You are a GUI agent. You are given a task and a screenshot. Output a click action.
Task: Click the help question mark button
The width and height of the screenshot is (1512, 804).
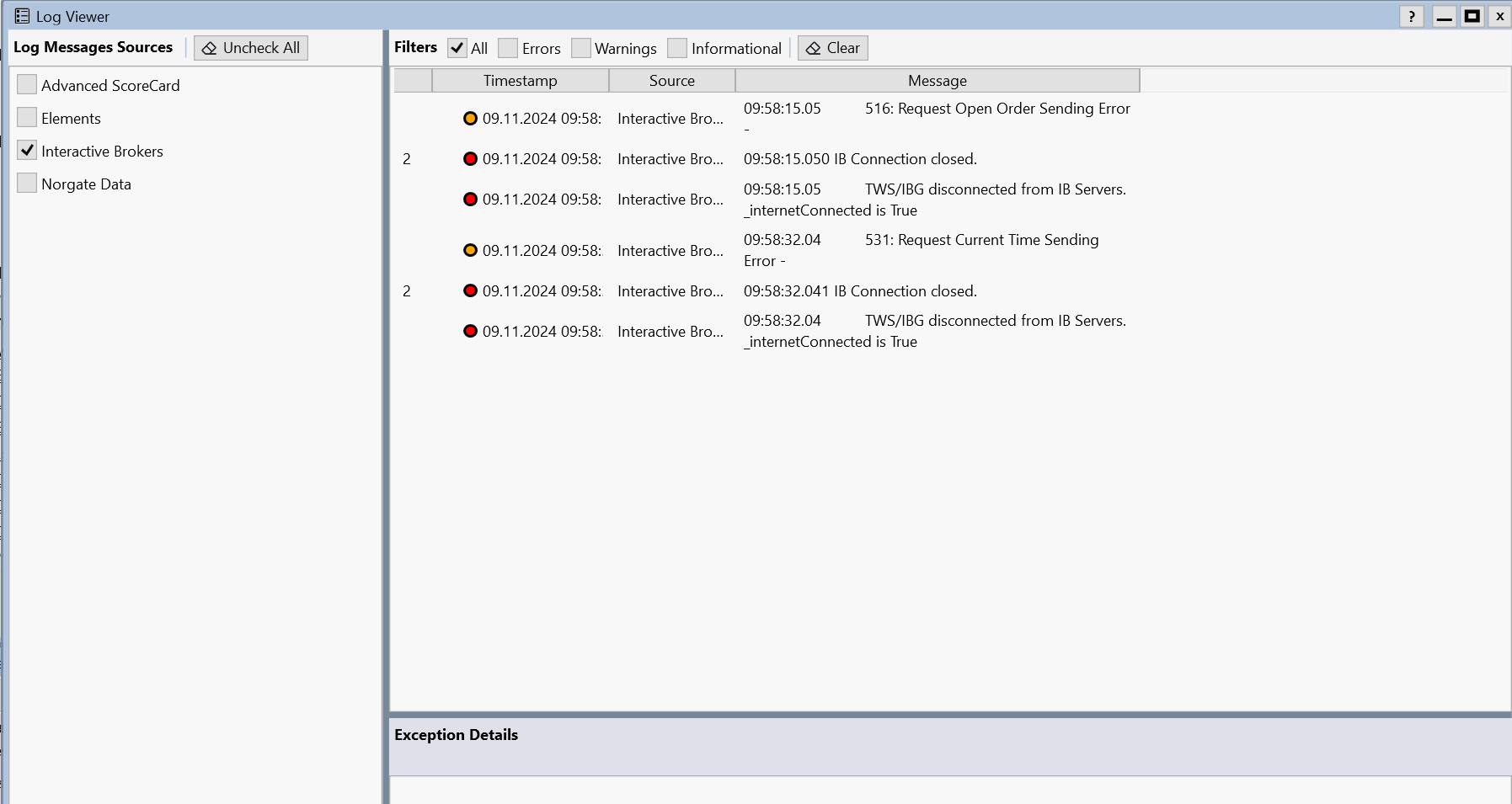coord(1412,16)
